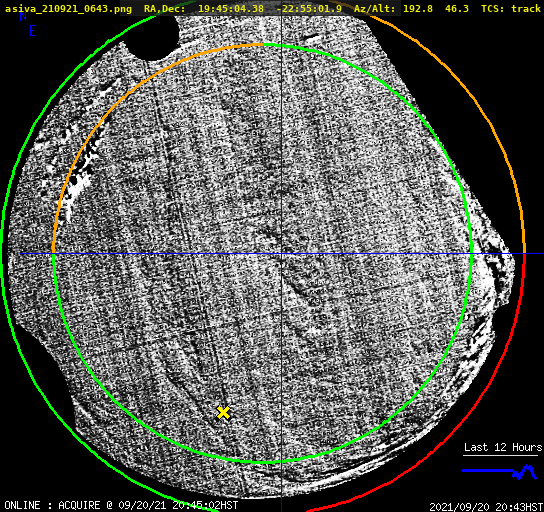
Task: Click the Dec value -22:55:01.9
Action: 309,8
